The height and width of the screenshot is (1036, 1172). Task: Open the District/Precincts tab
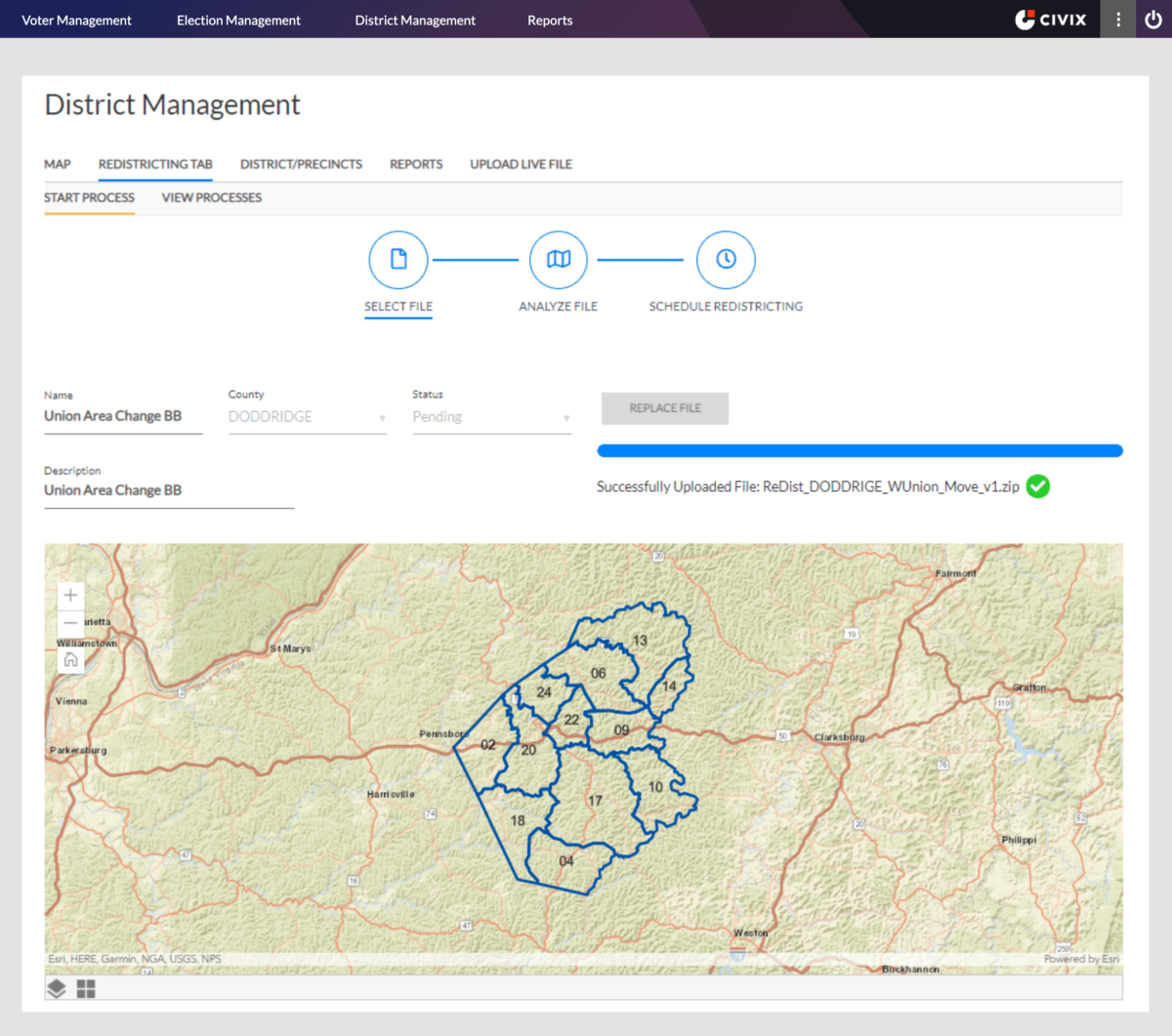301,164
